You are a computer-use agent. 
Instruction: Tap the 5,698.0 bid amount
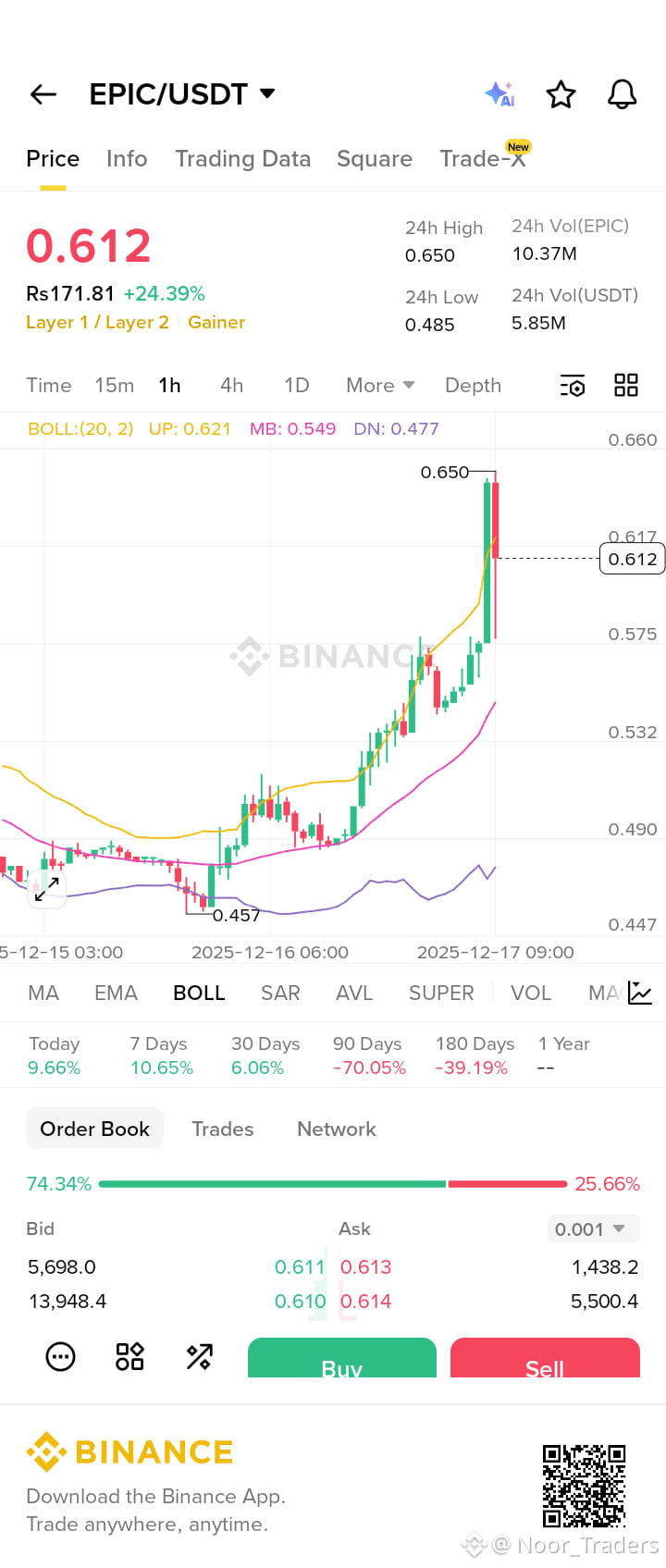tap(62, 1267)
